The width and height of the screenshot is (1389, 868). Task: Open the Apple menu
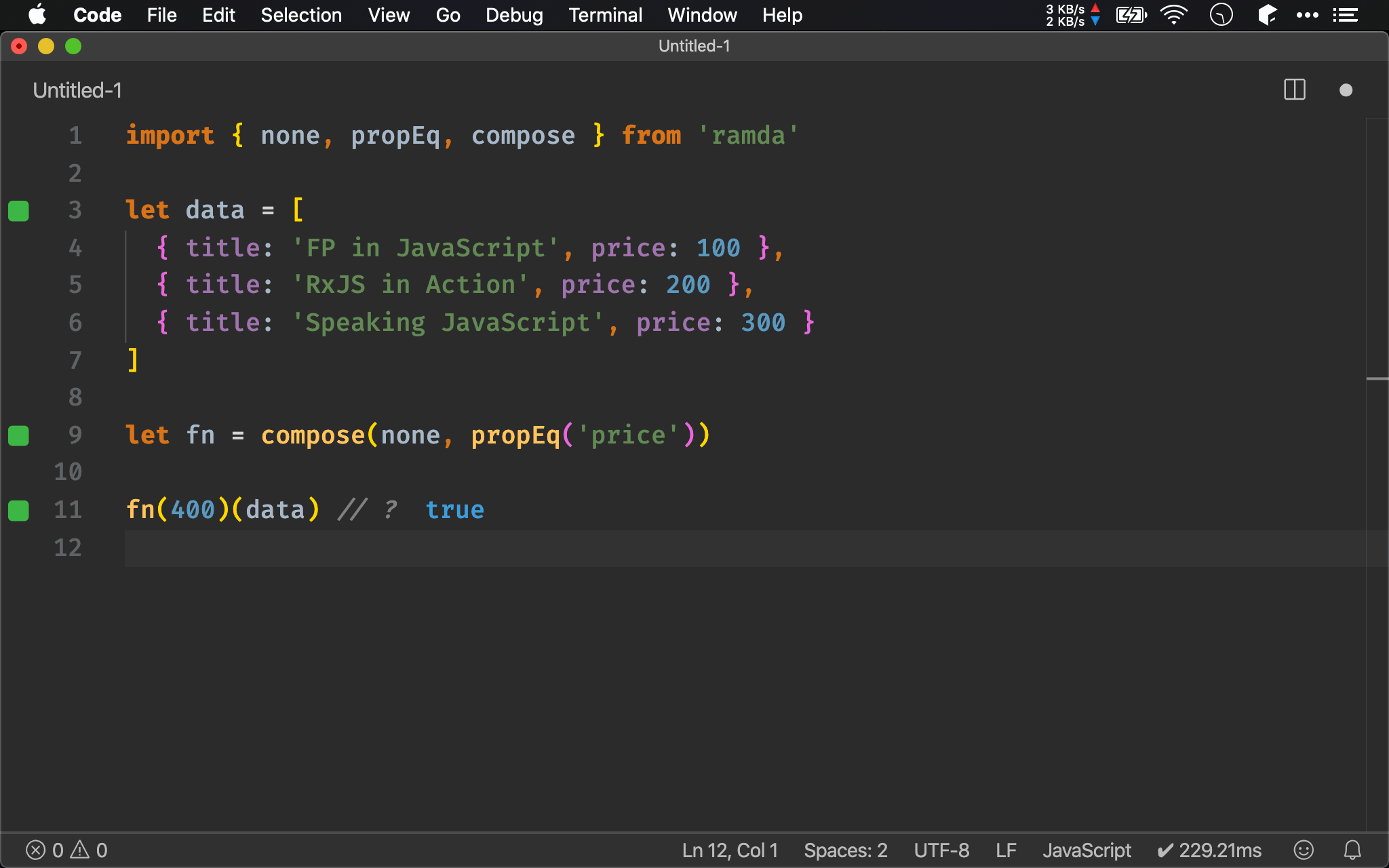click(x=37, y=14)
